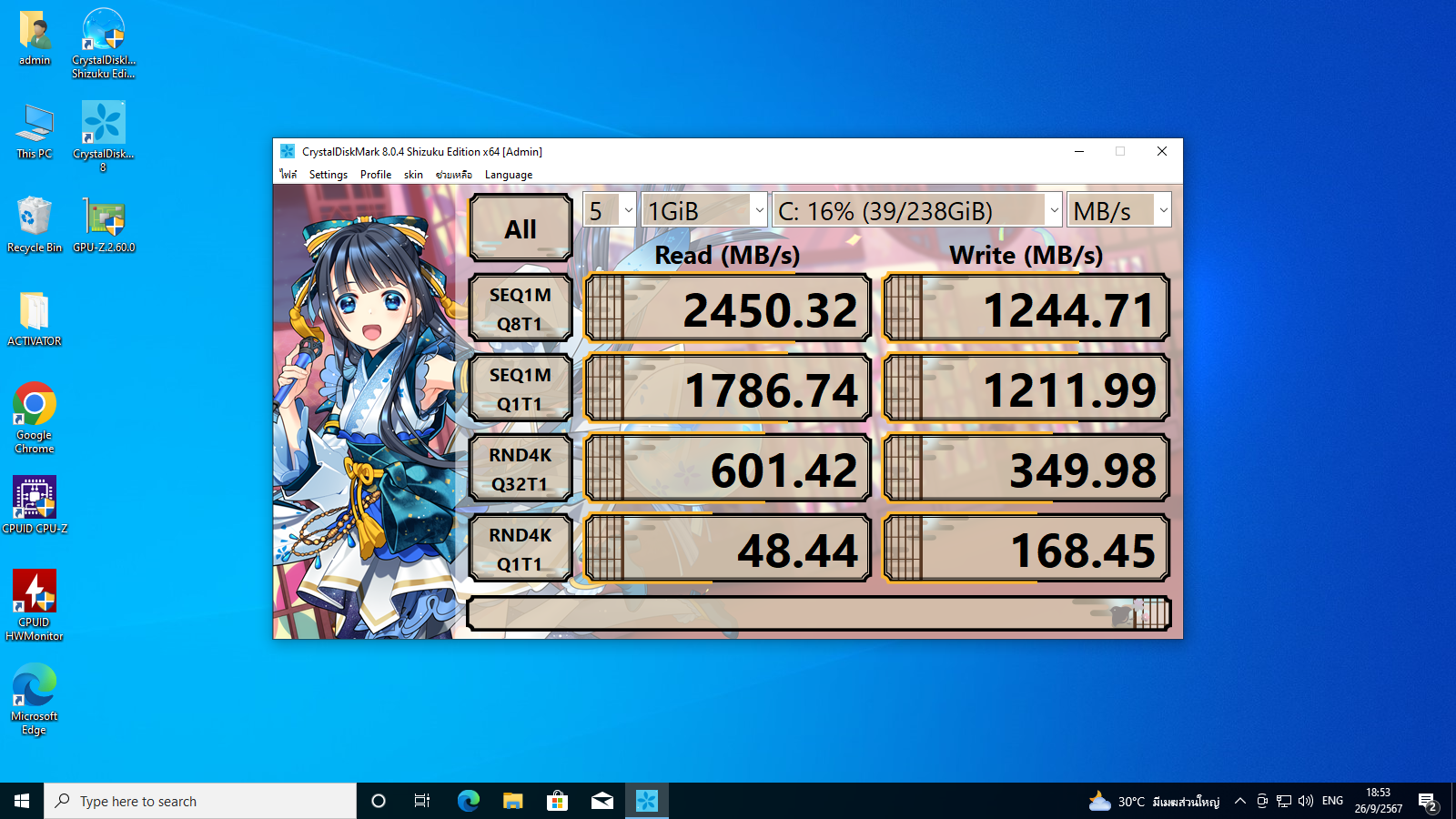This screenshot has height=819, width=1456.
Task: Open the ไฟล์ (File) menu
Action: tap(288, 175)
